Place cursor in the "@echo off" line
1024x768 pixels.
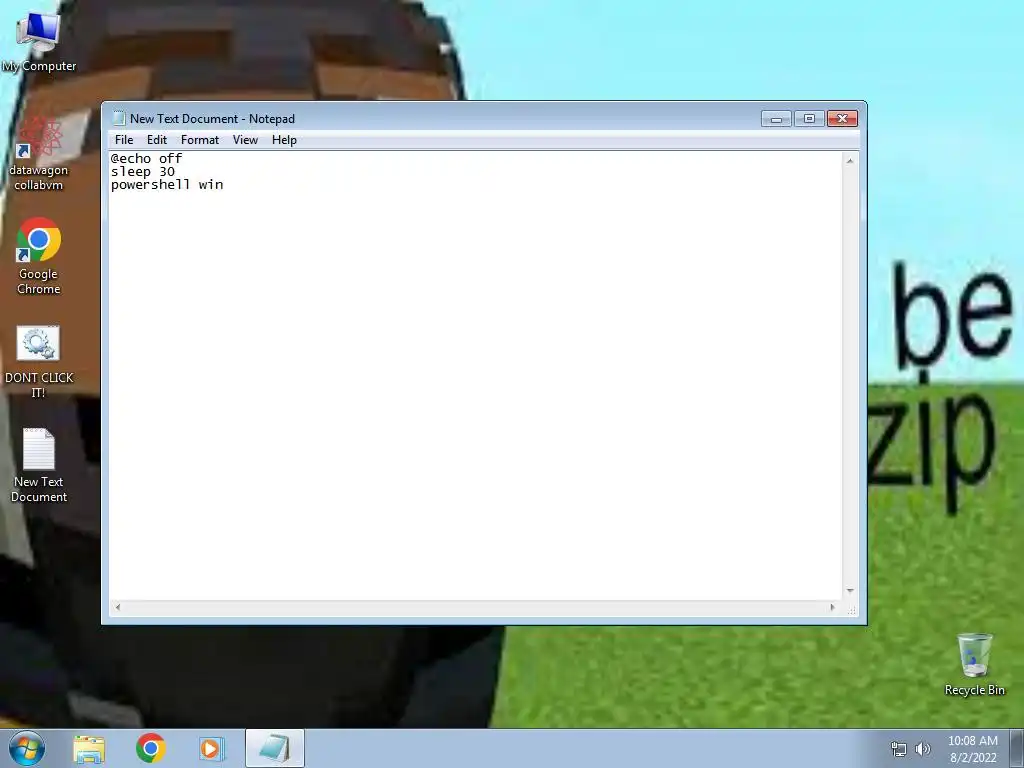(x=146, y=159)
